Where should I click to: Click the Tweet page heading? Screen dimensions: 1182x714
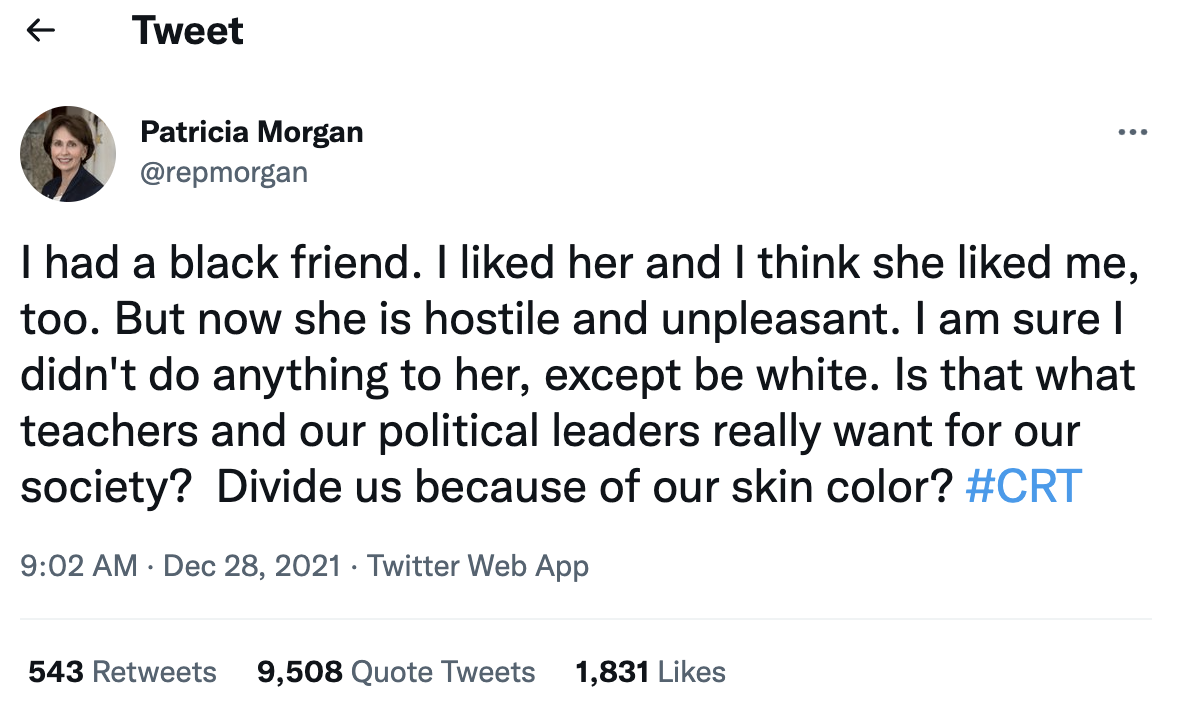187,31
